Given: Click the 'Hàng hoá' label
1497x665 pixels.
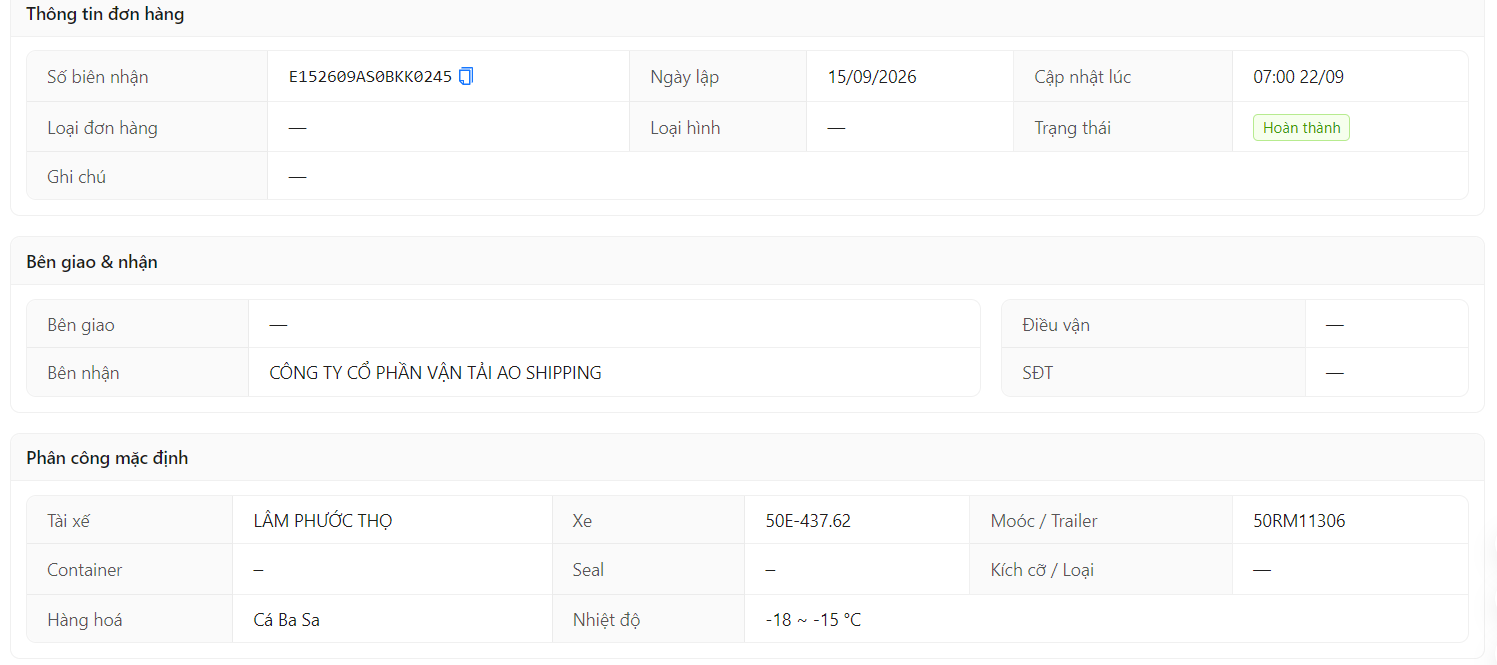Looking at the screenshot, I should [85, 620].
